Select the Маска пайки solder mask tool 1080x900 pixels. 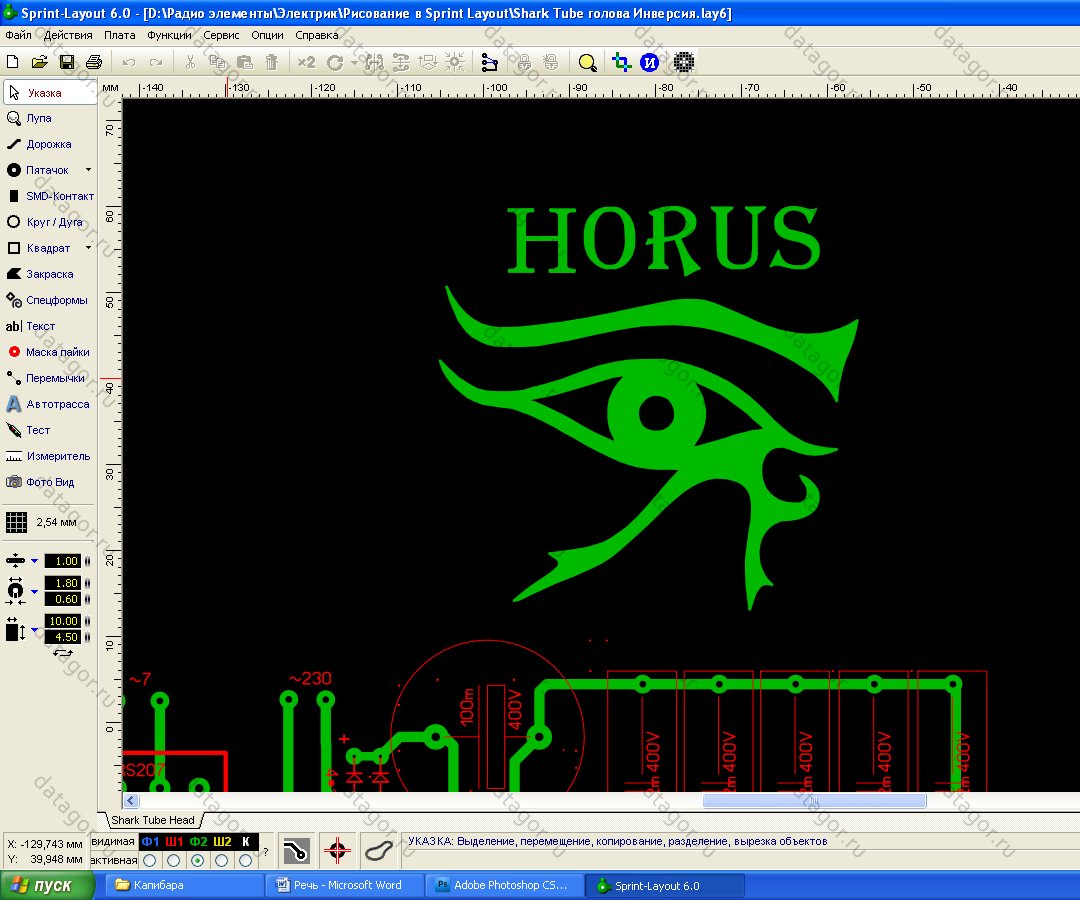click(50, 352)
